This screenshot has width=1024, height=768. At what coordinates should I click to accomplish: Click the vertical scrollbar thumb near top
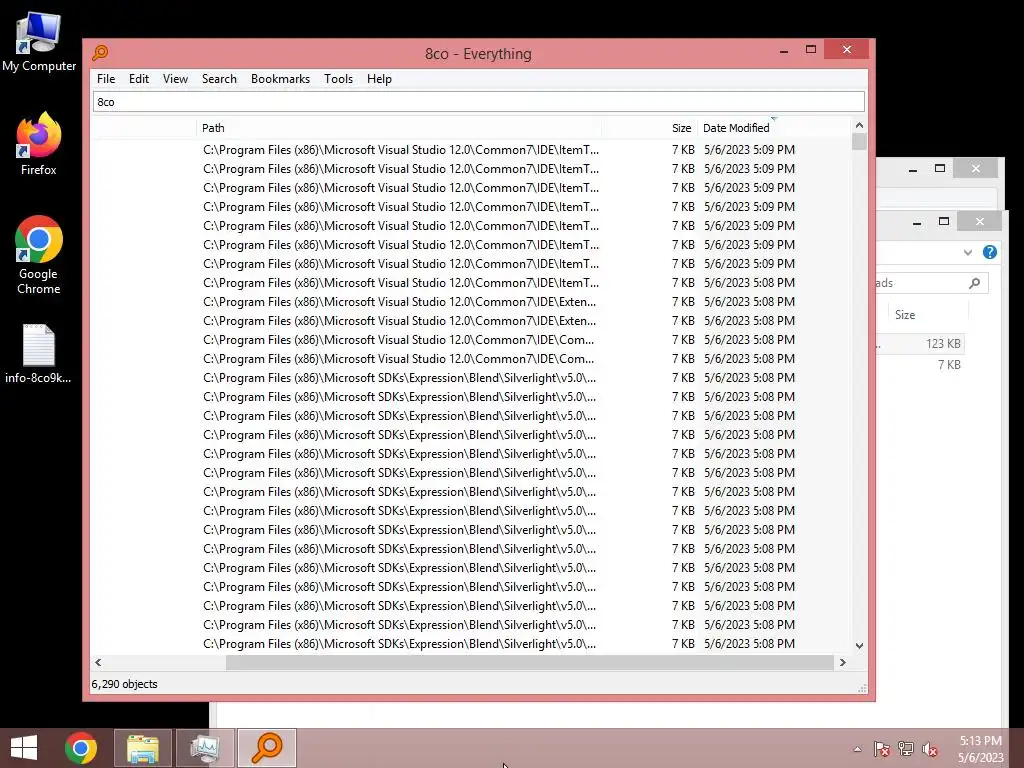pos(859,141)
